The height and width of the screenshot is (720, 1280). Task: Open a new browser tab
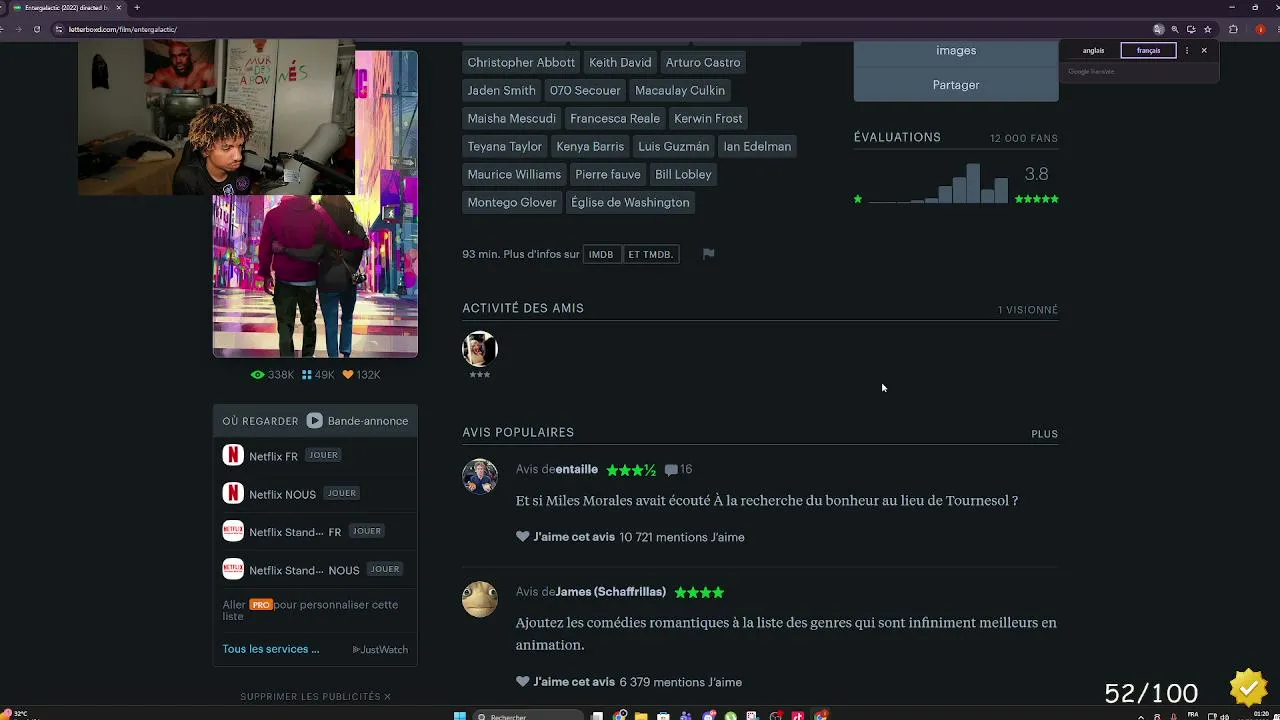click(x=137, y=8)
